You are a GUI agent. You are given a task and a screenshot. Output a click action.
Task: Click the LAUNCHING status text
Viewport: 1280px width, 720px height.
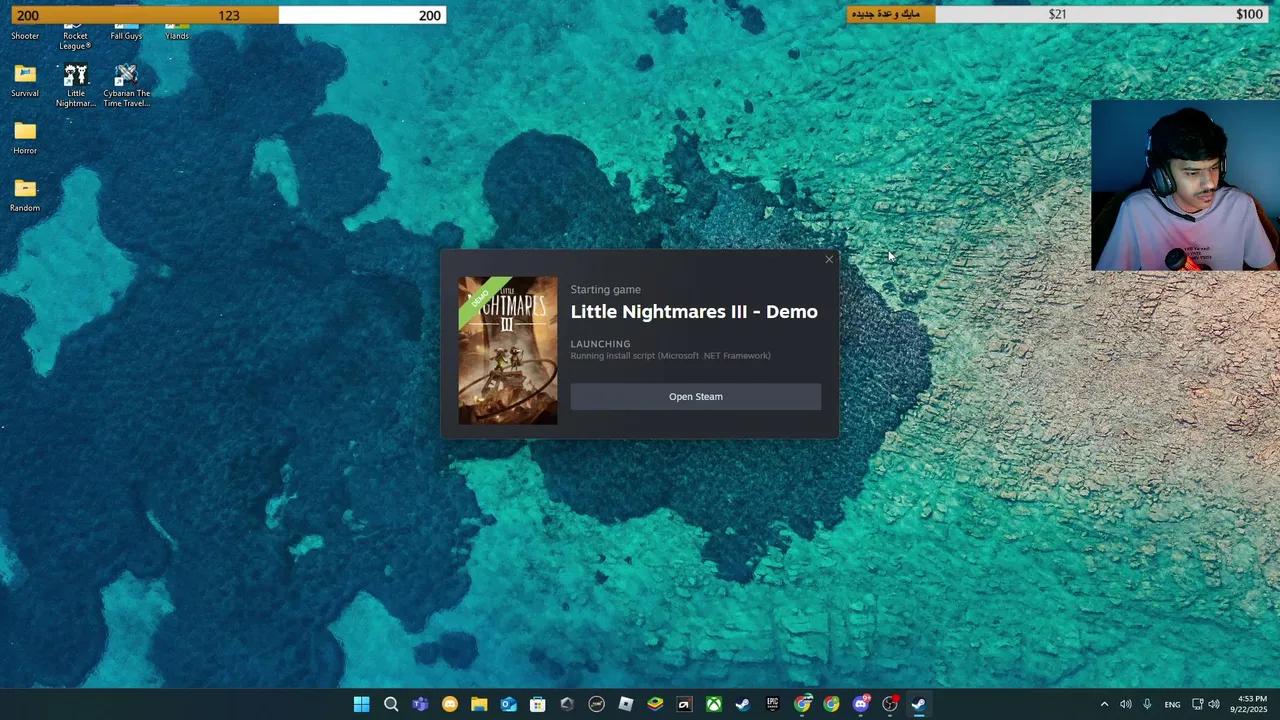point(600,344)
